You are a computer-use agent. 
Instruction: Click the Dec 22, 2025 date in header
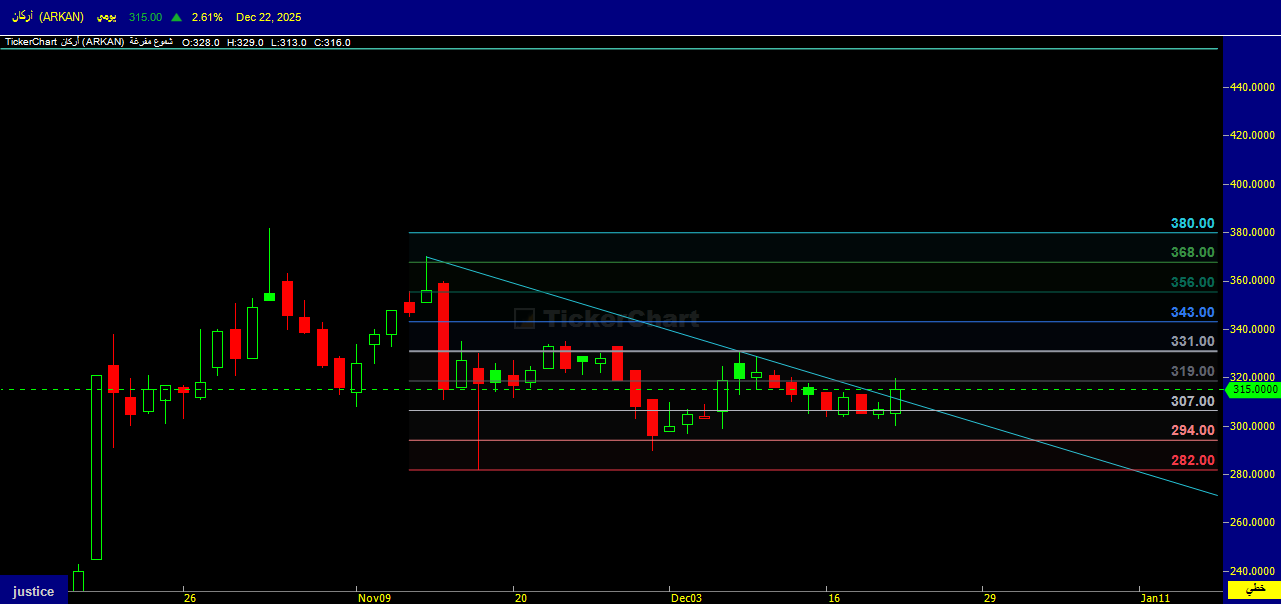[x=268, y=17]
